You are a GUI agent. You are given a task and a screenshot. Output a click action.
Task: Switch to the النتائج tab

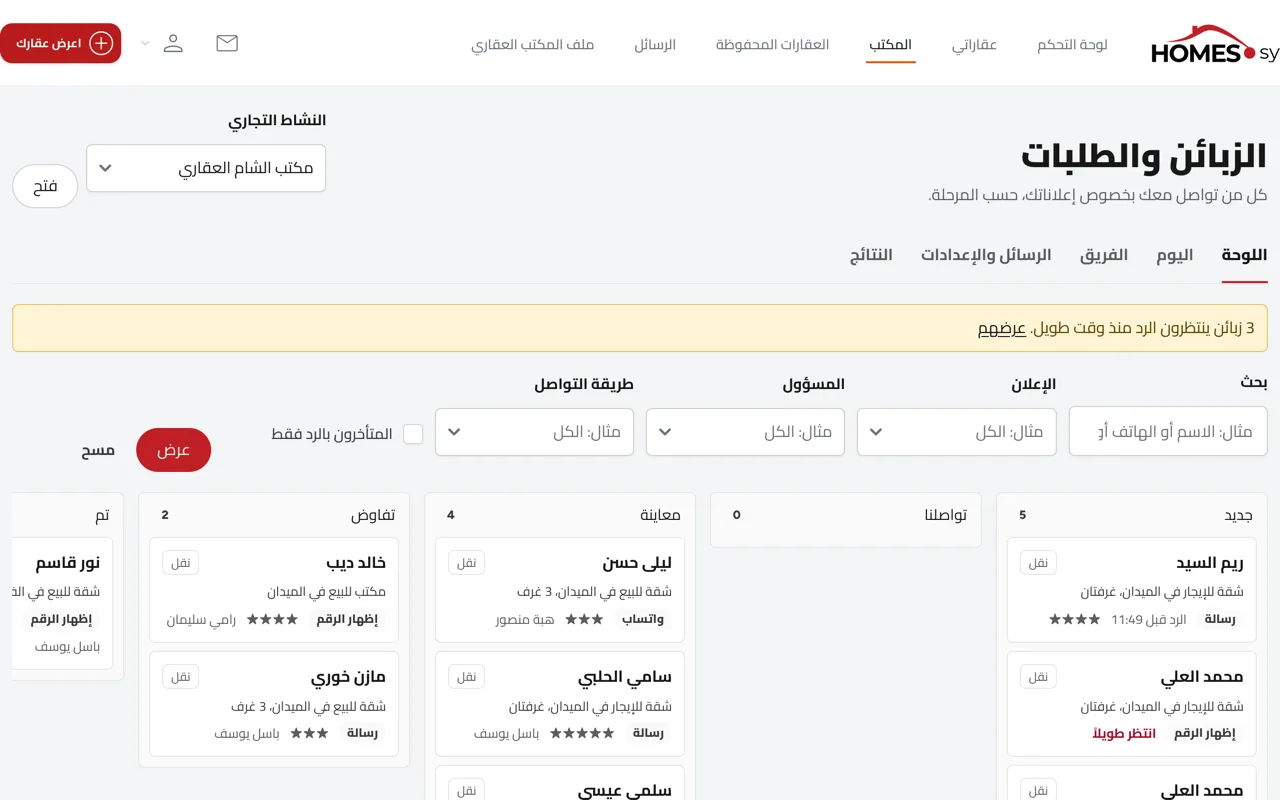[x=871, y=255]
